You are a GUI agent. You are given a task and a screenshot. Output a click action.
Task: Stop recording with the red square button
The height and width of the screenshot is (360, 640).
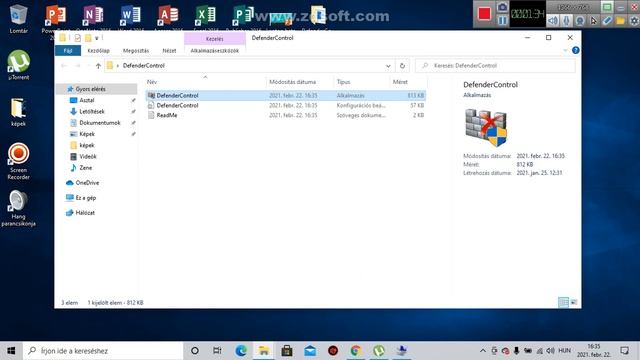click(x=484, y=13)
